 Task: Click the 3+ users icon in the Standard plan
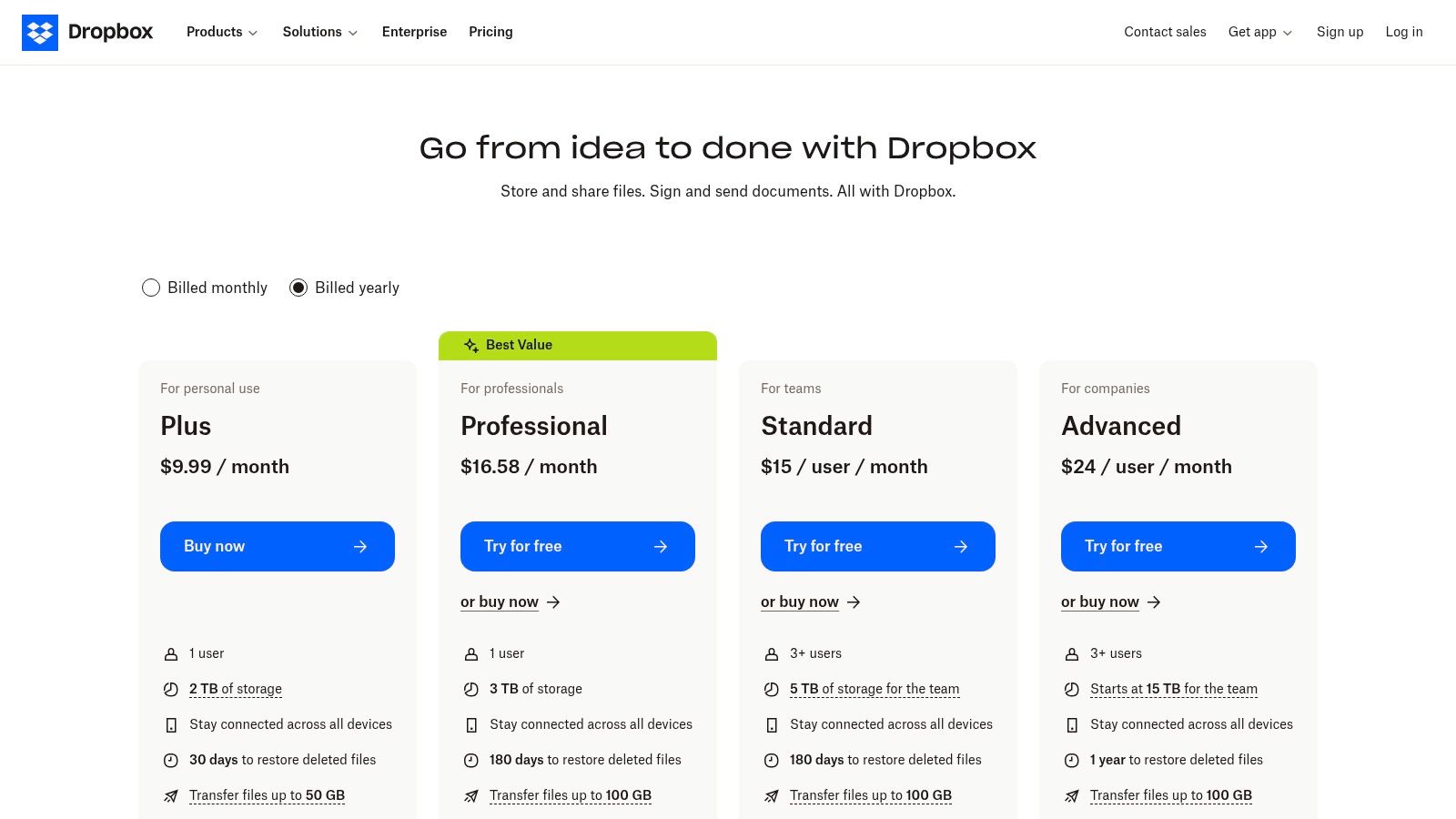pos(771,653)
